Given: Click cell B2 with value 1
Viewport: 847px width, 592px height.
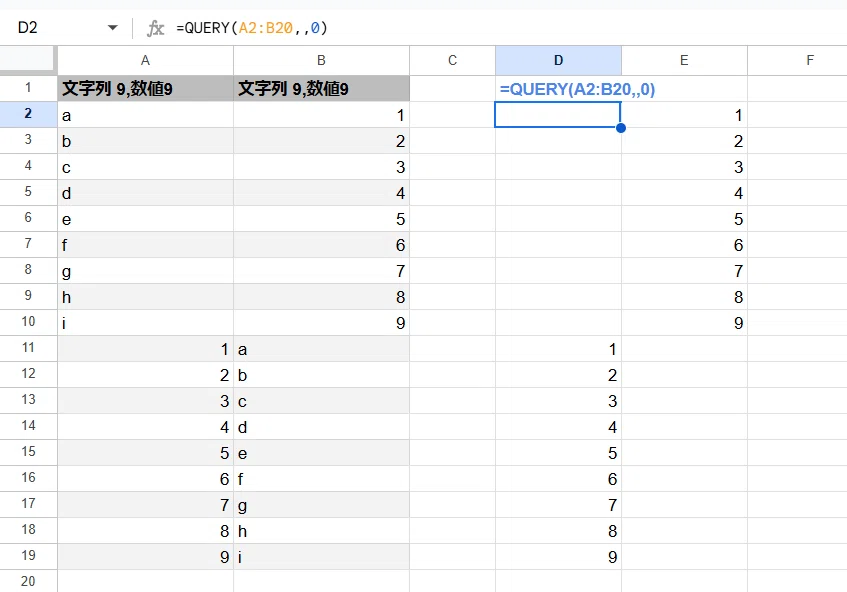Looking at the screenshot, I should (321, 115).
